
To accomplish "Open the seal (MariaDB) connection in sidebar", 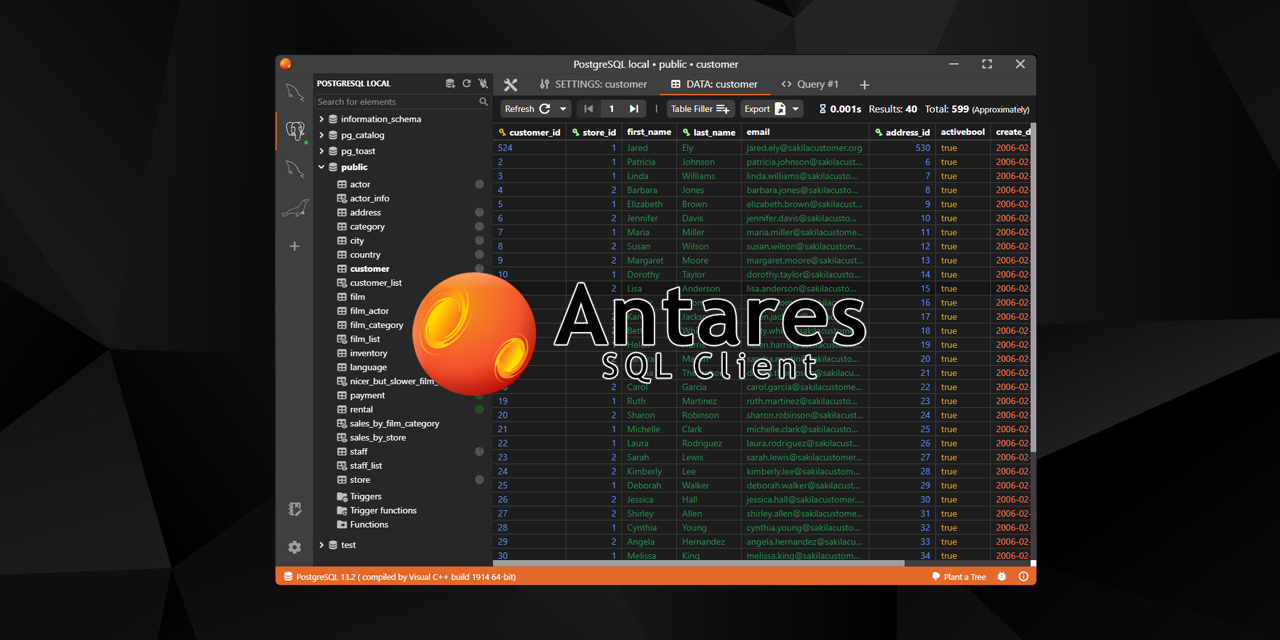I will pyautogui.click(x=295, y=209).
